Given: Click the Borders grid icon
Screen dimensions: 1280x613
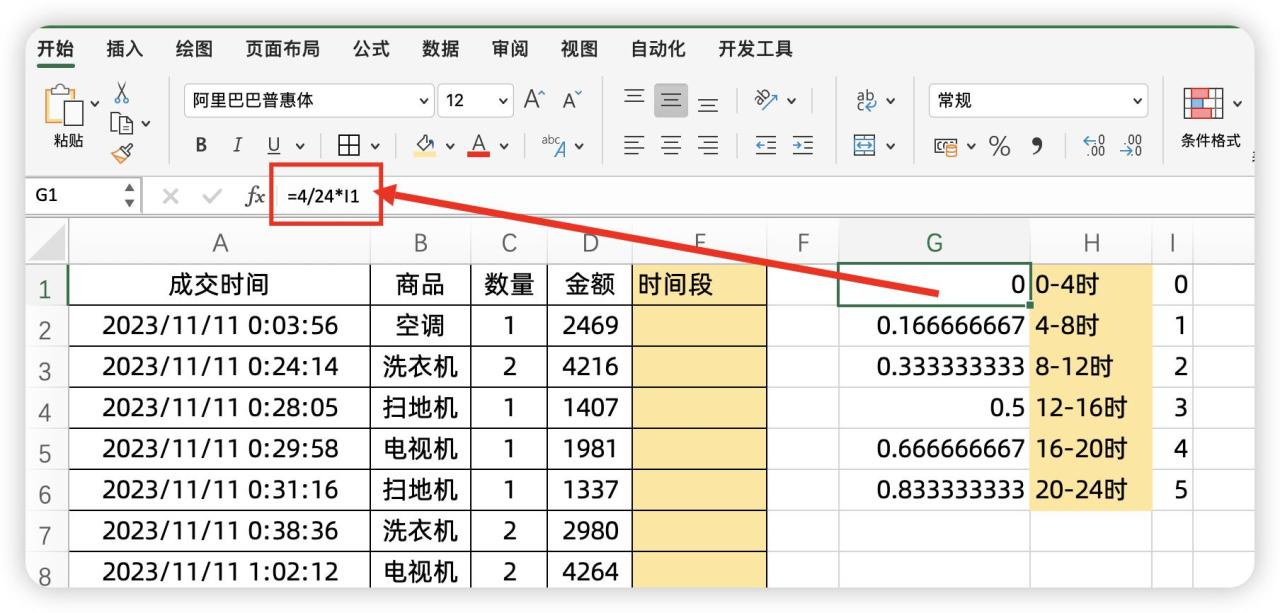Looking at the screenshot, I should click(x=349, y=146).
